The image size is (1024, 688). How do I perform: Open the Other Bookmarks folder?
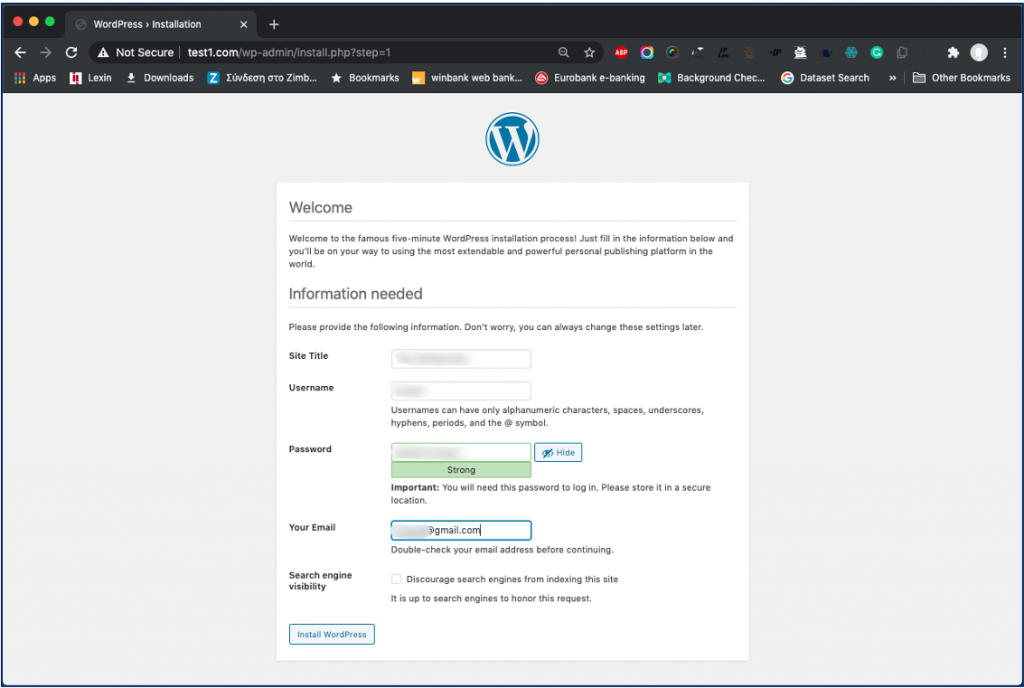point(961,78)
